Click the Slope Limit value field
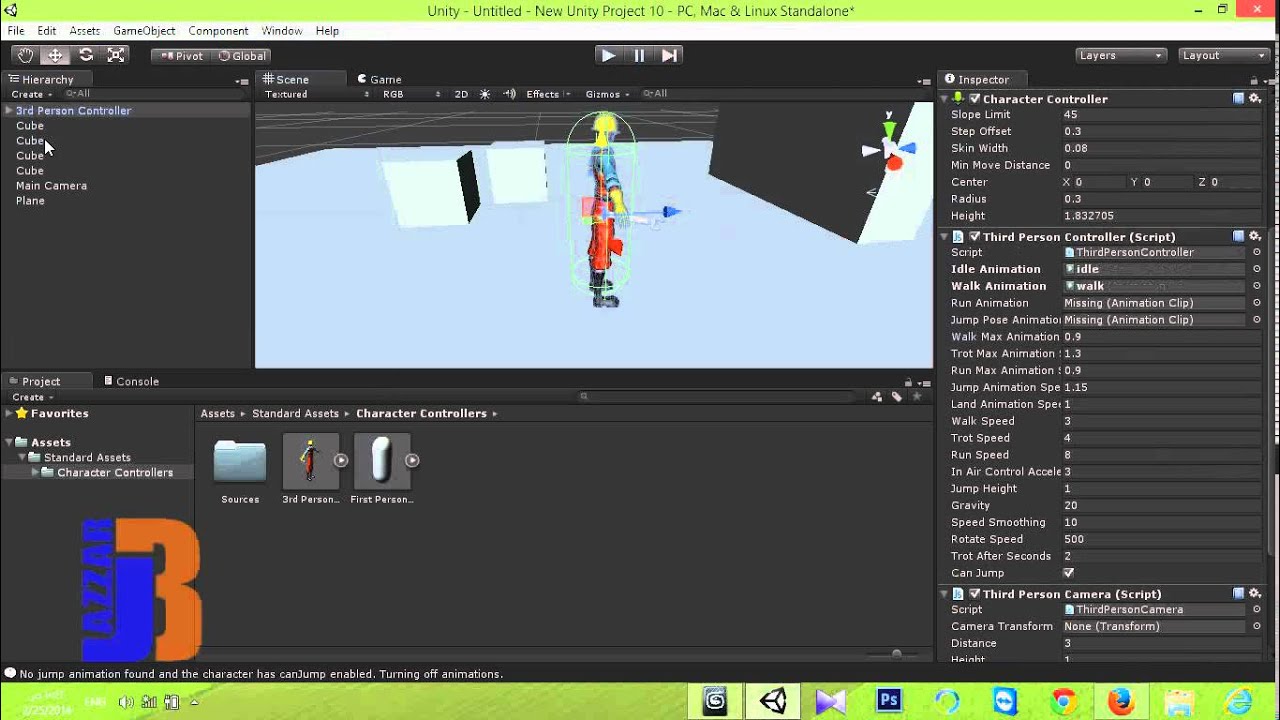The height and width of the screenshot is (720, 1280). [1160, 115]
